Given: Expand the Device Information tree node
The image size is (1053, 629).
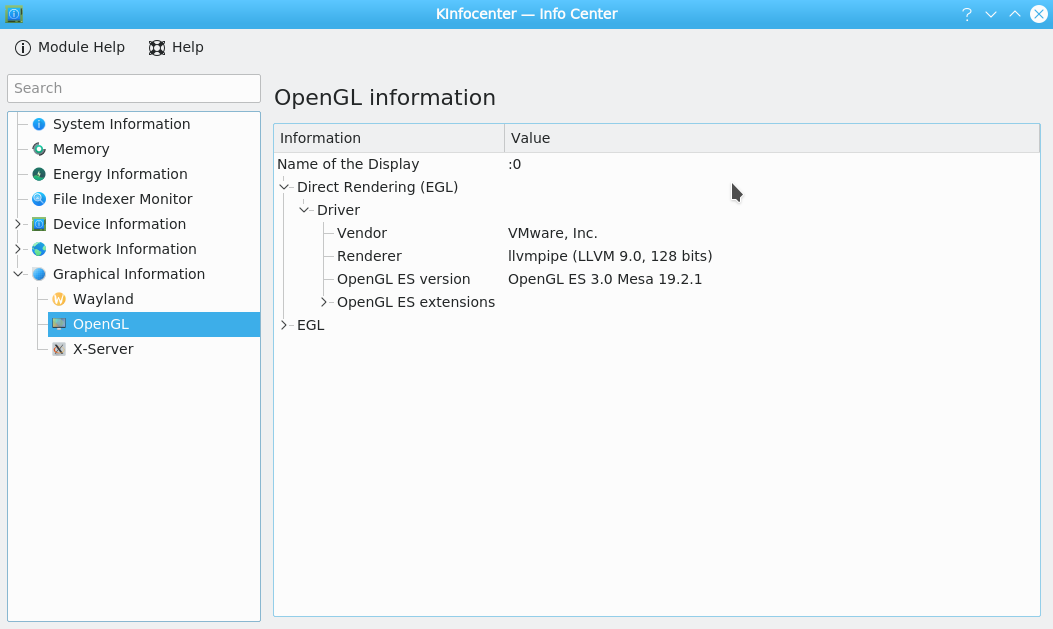Looking at the screenshot, I should click(x=18, y=224).
